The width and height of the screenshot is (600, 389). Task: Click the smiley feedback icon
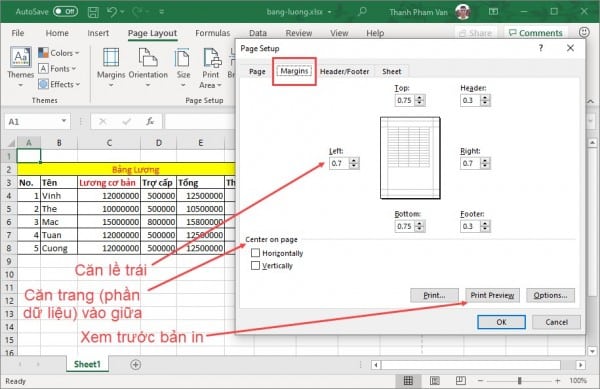point(584,33)
